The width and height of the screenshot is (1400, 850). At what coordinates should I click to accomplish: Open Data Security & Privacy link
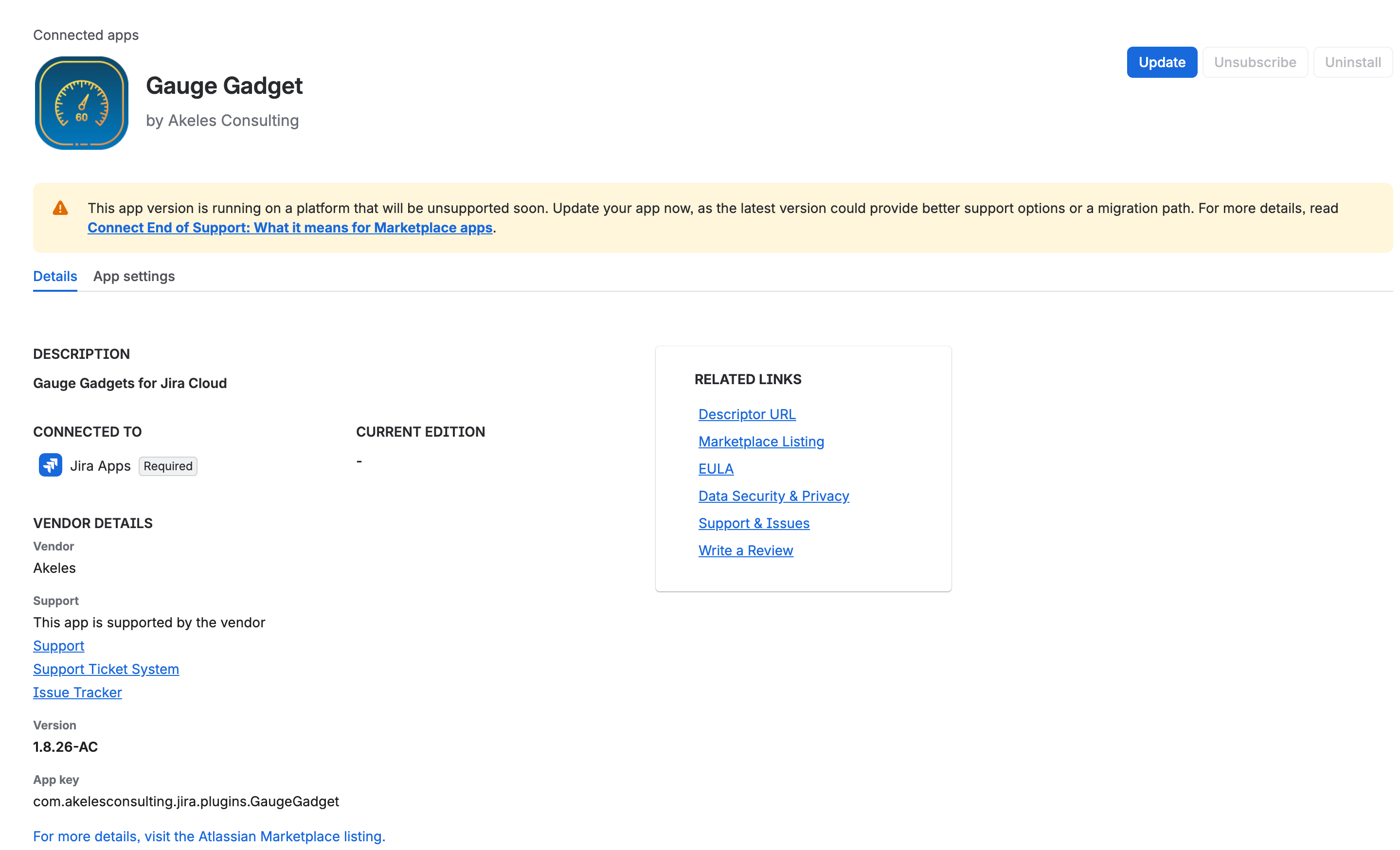click(x=774, y=496)
